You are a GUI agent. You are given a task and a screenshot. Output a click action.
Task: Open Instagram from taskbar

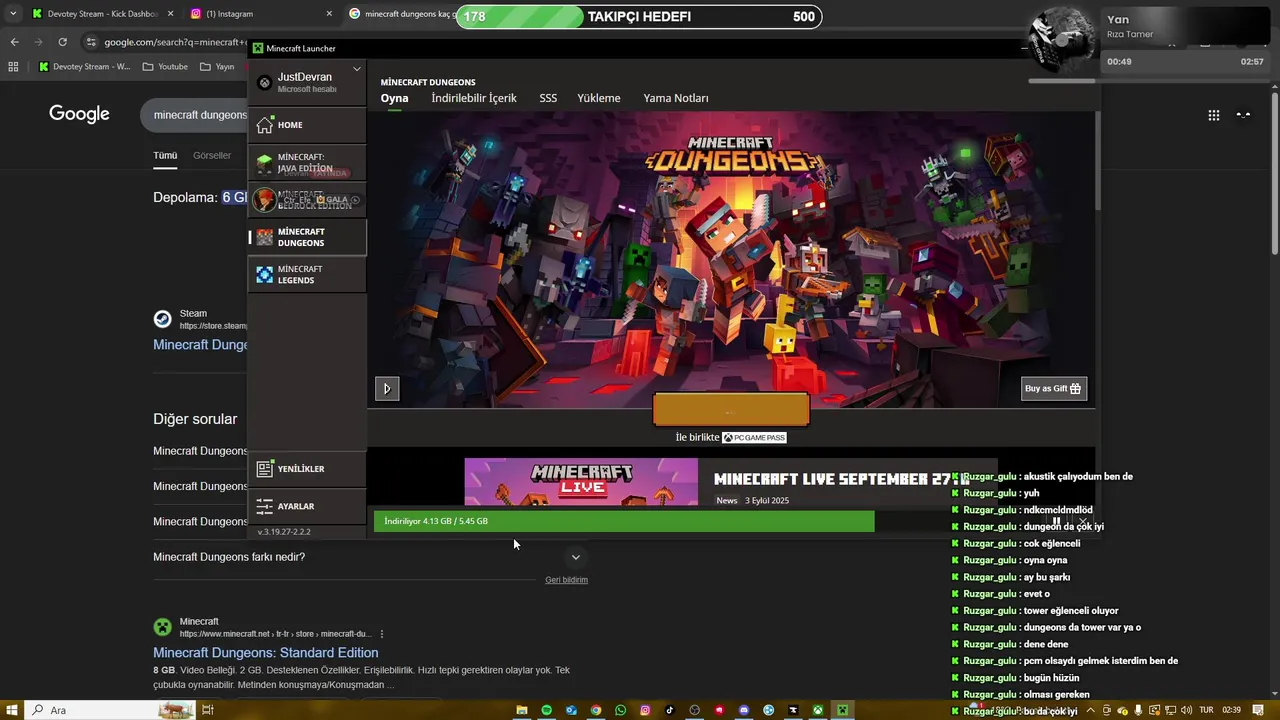[x=645, y=710]
